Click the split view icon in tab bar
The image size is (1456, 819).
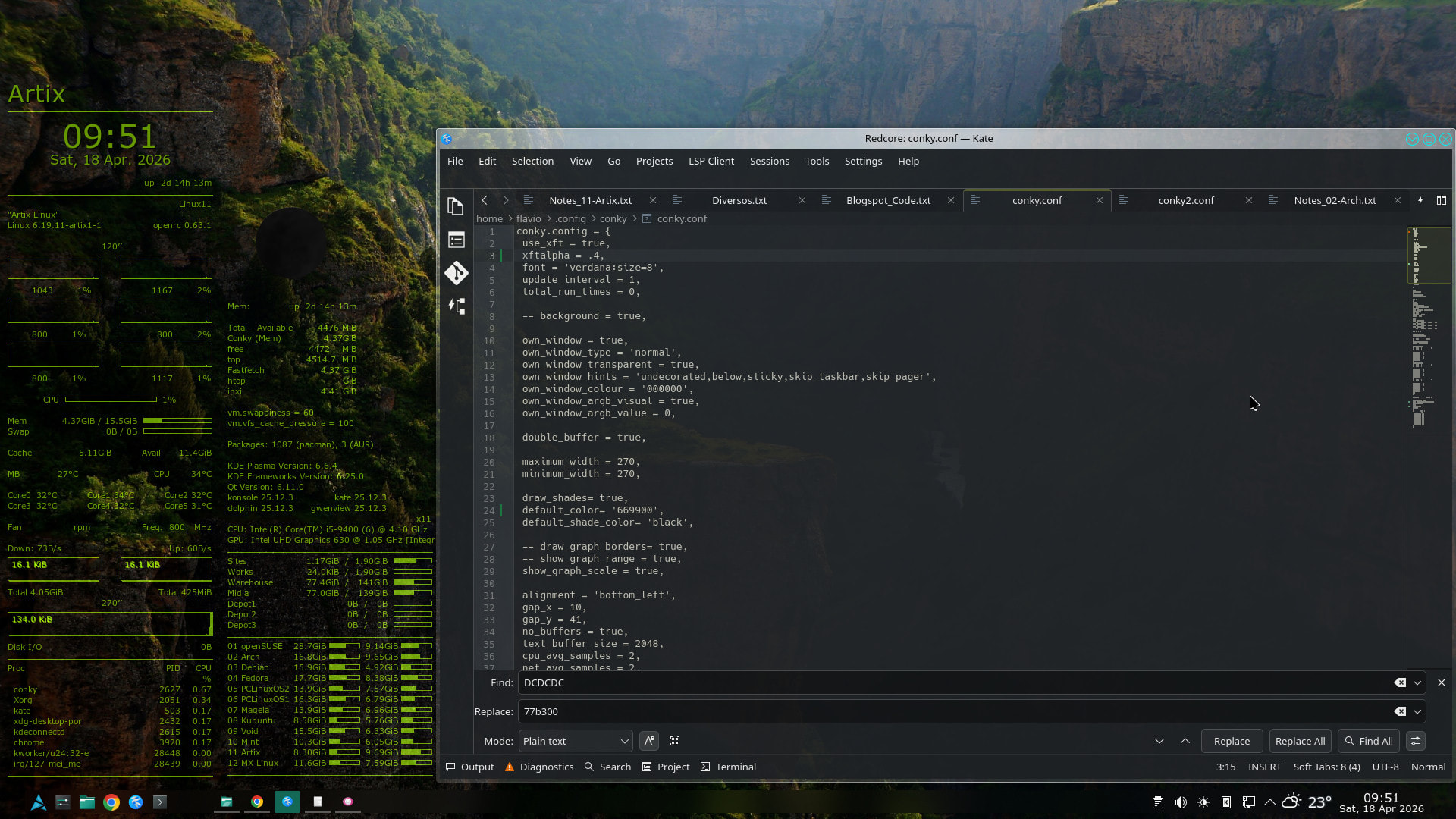coord(1441,200)
